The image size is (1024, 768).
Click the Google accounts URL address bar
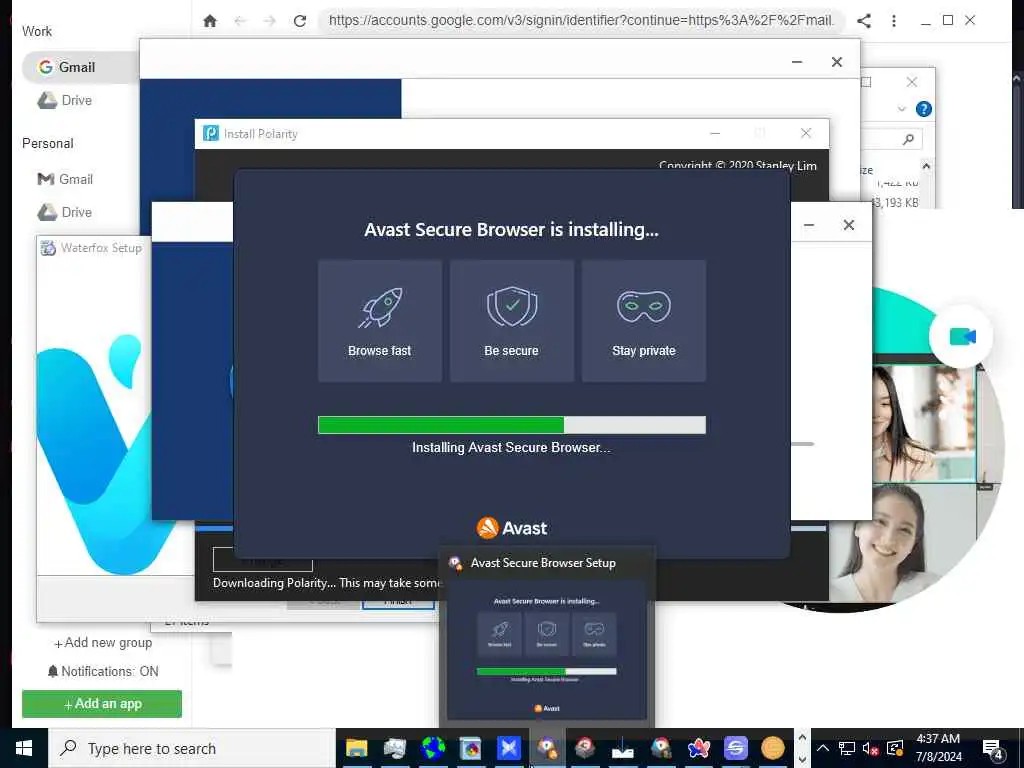(x=581, y=20)
